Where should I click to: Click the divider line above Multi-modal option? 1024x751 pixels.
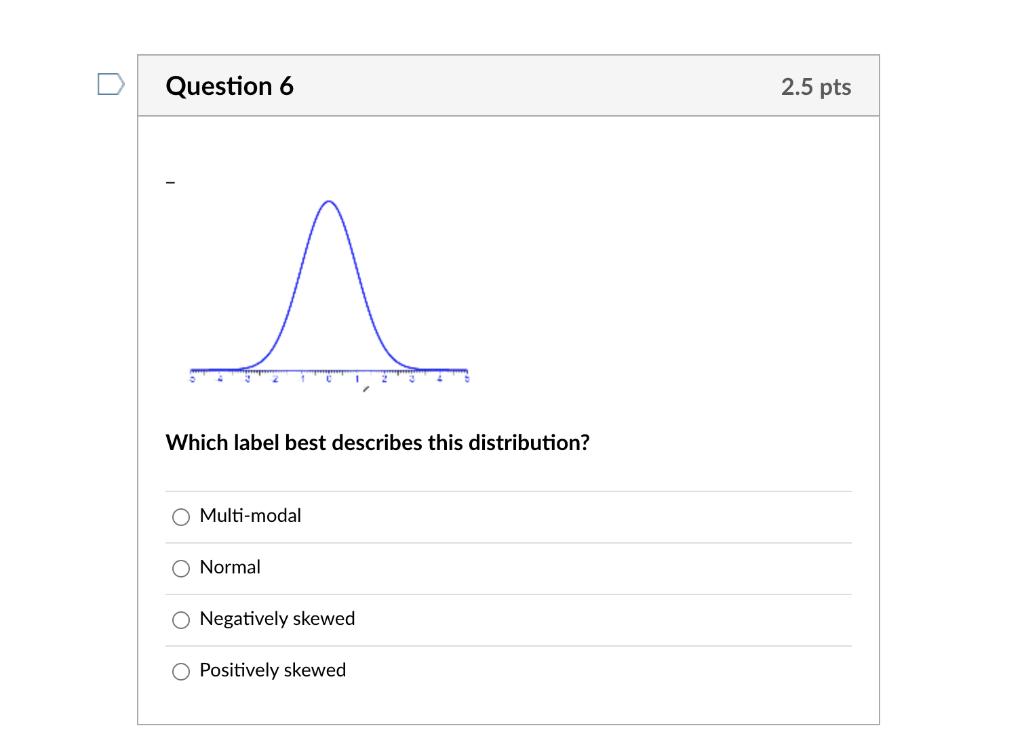click(508, 491)
